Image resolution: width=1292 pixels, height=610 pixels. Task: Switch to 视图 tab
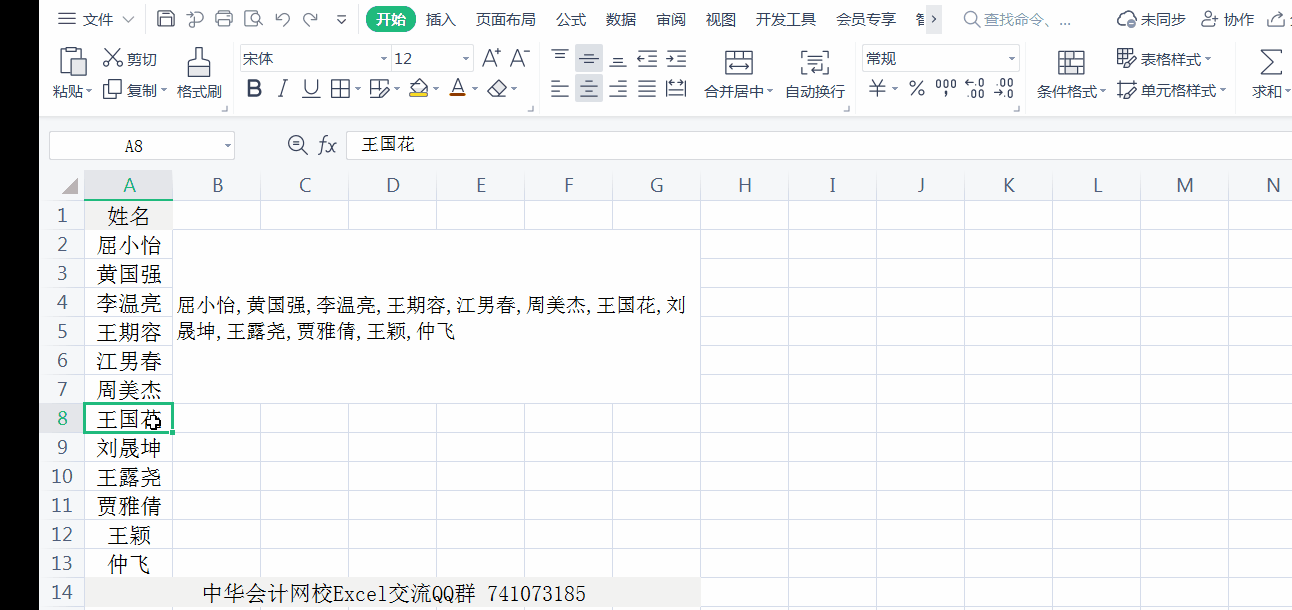[x=721, y=19]
